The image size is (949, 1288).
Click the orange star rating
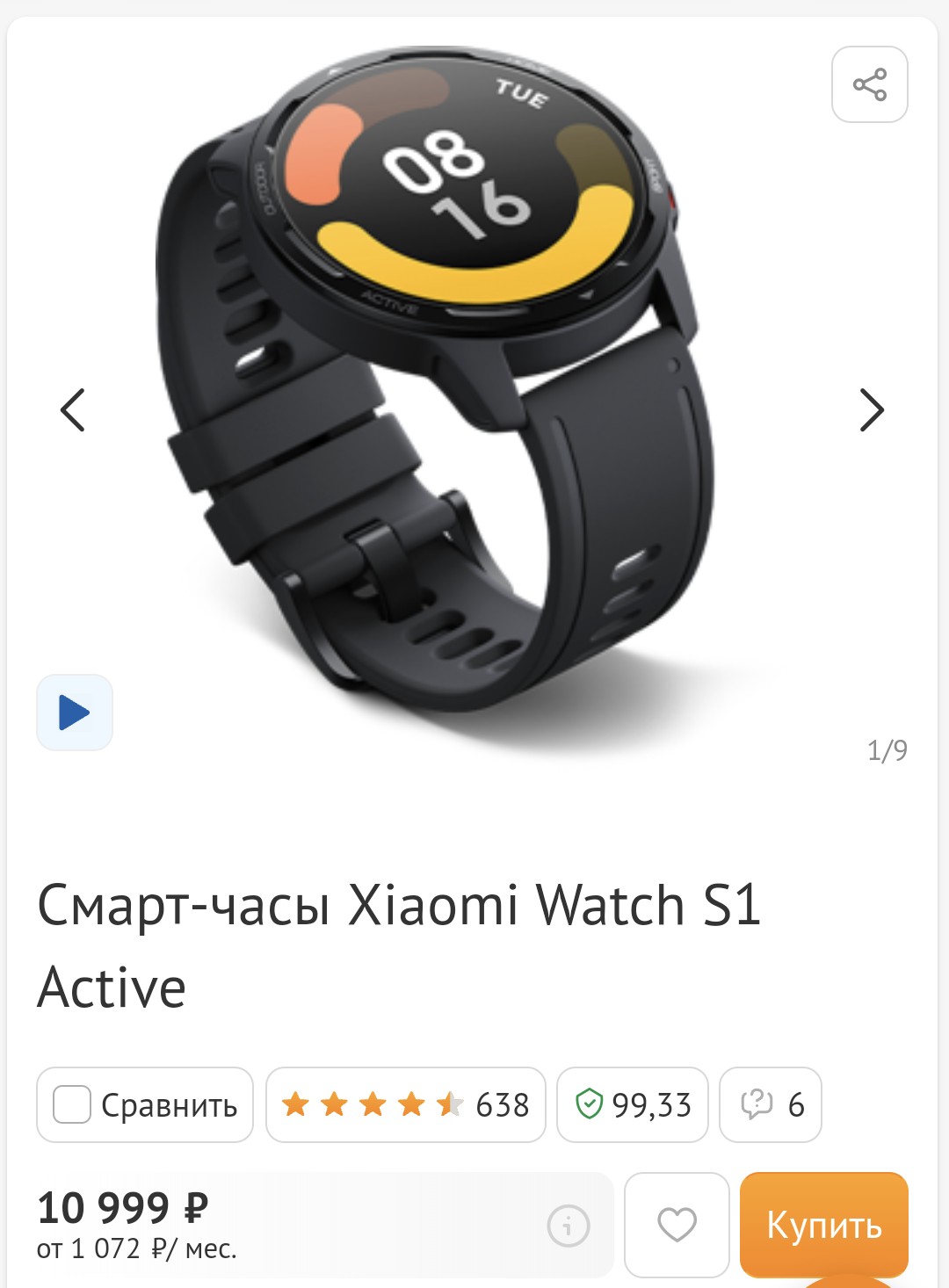tap(373, 1103)
